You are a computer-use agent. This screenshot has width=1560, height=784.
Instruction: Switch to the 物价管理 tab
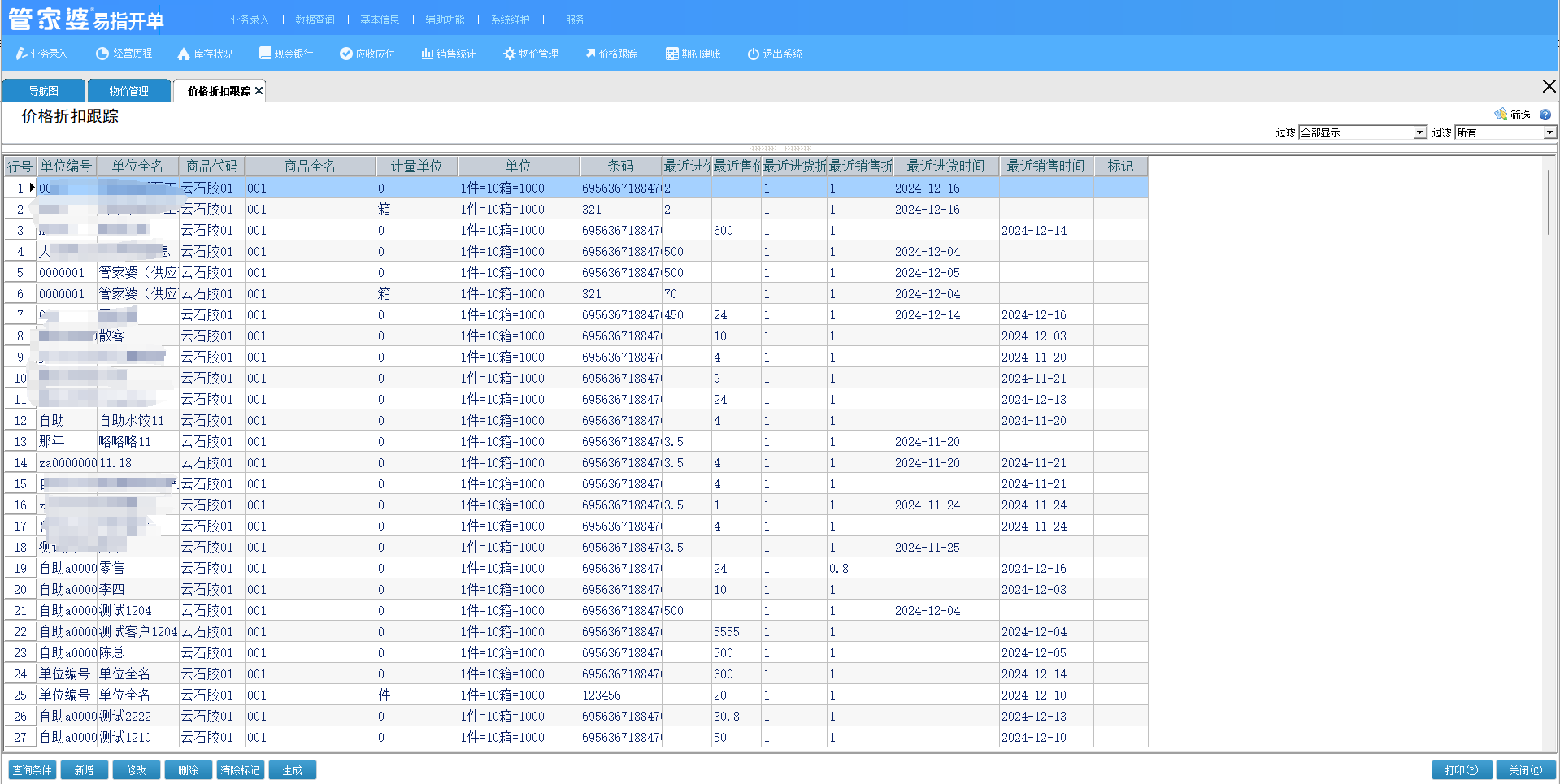pos(128,91)
